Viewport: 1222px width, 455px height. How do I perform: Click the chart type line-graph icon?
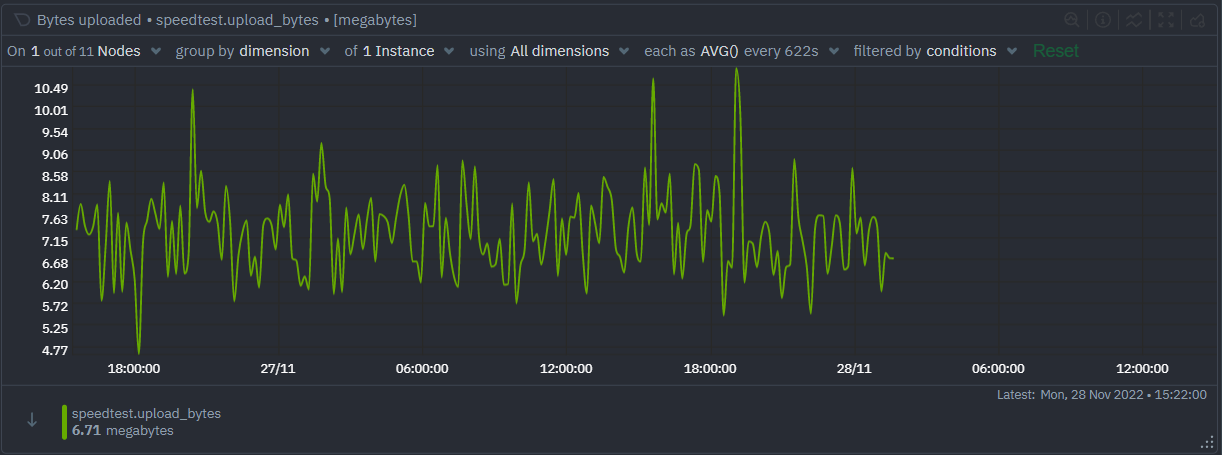(x=1134, y=19)
